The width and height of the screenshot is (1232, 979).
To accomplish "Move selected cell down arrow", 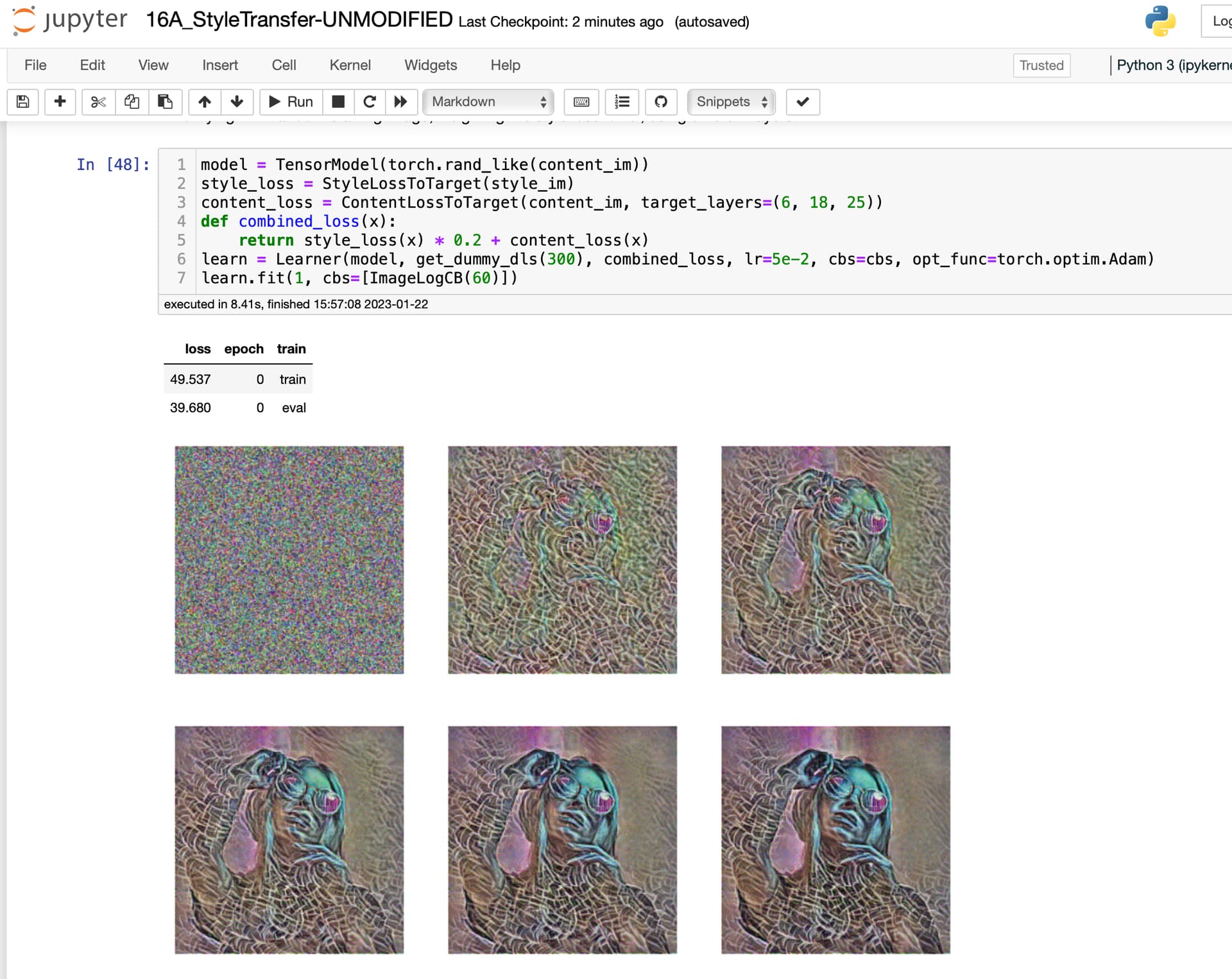I will [x=237, y=101].
